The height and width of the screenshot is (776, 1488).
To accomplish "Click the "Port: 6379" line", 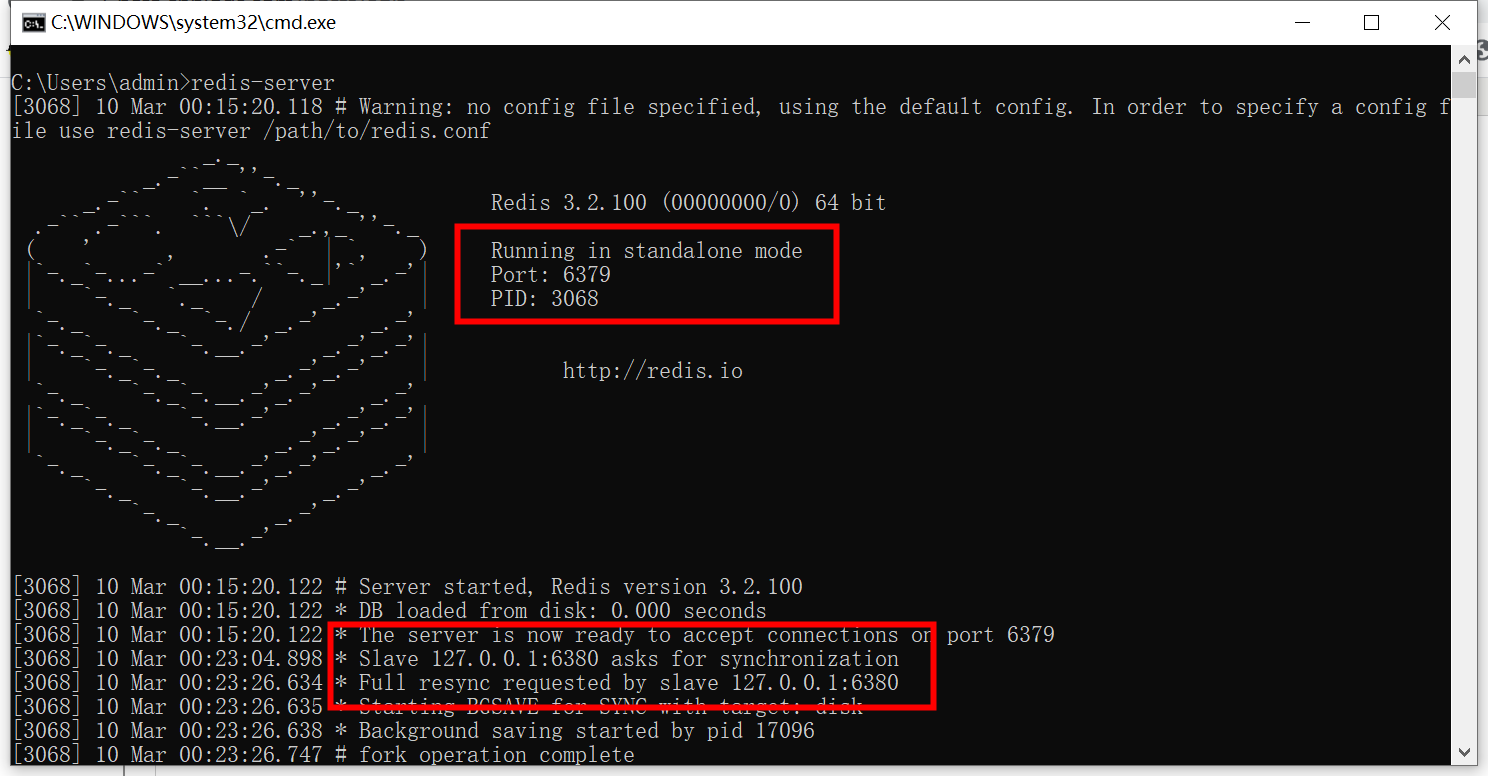I will (x=550, y=275).
